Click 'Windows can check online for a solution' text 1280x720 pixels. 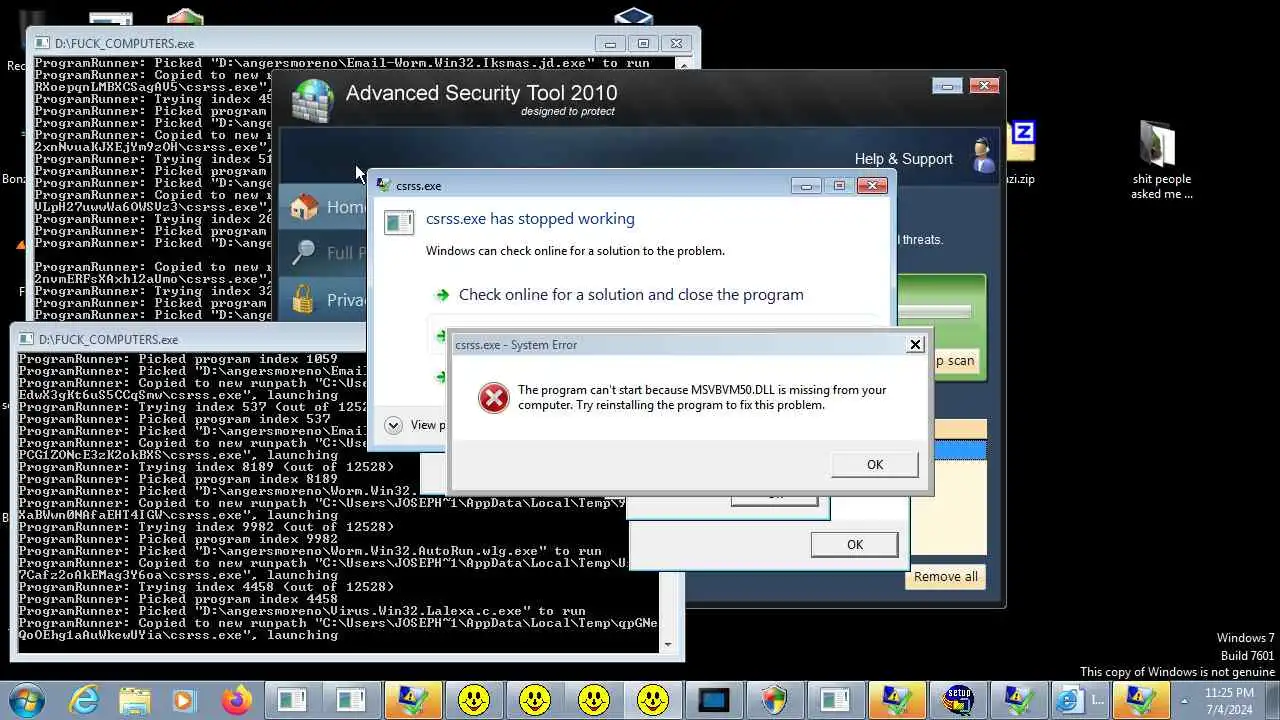coord(575,251)
